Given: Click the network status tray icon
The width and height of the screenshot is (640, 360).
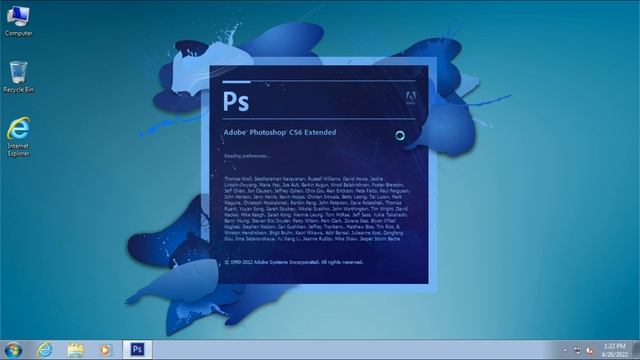Looking at the screenshot, I should [577, 350].
